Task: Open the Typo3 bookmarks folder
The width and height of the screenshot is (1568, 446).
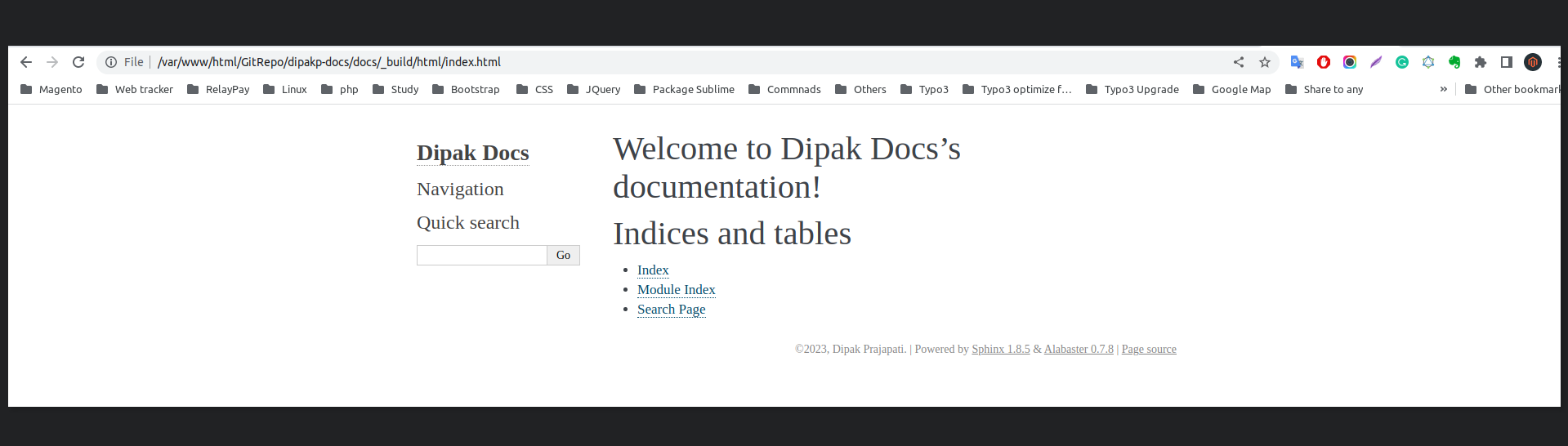Action: coord(924,90)
